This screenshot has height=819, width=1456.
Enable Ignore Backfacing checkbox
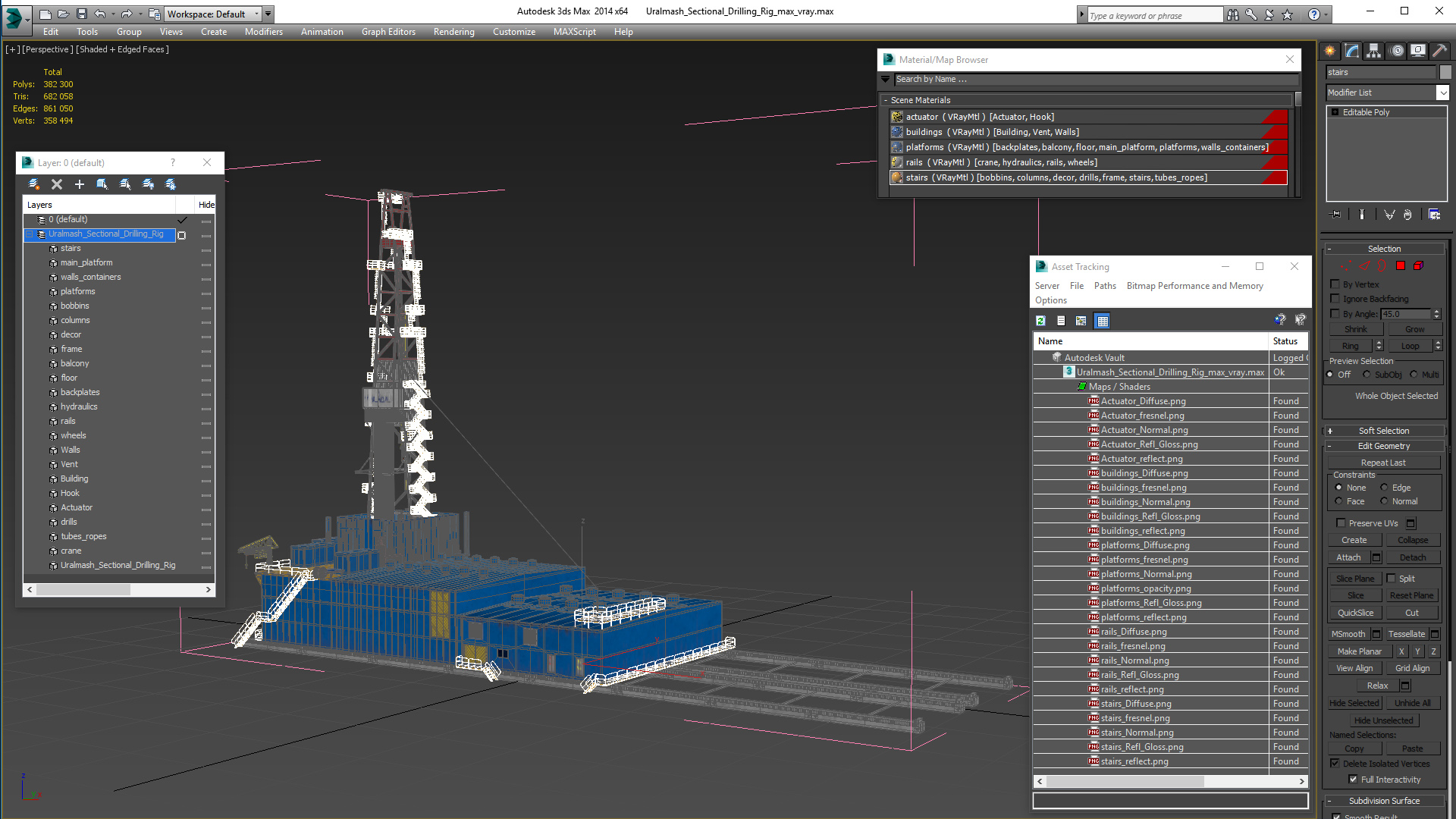[1335, 299]
